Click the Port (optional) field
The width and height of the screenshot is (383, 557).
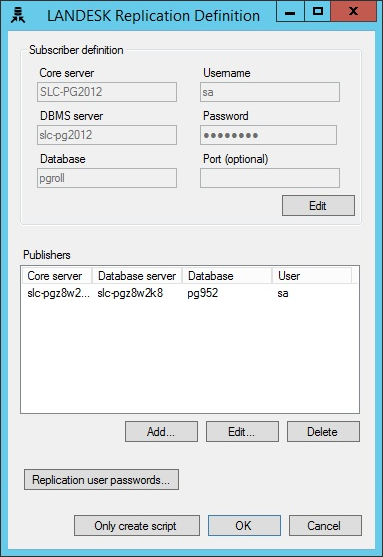tap(270, 178)
